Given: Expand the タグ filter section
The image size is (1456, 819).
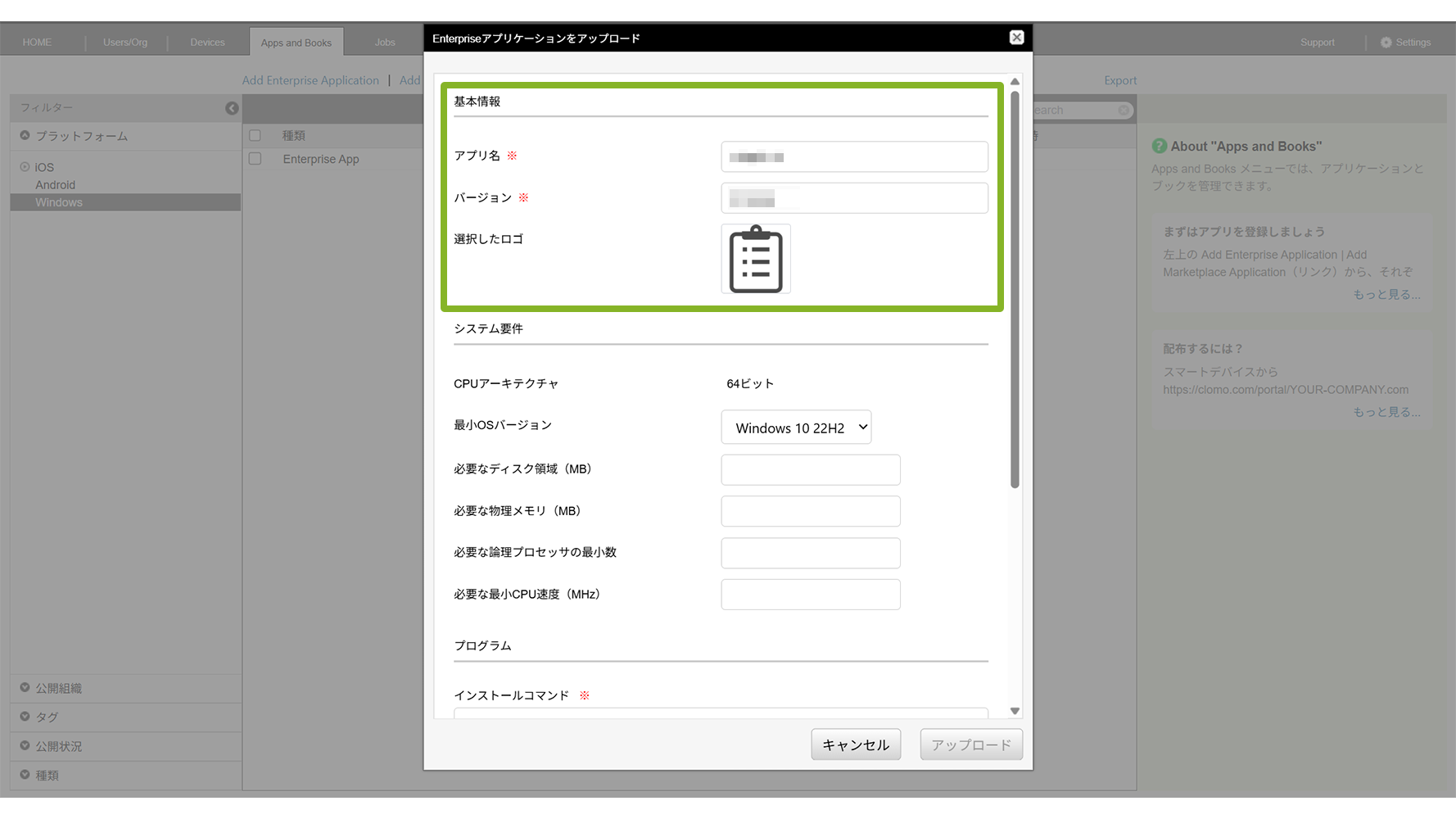Looking at the screenshot, I should pyautogui.click(x=25, y=717).
